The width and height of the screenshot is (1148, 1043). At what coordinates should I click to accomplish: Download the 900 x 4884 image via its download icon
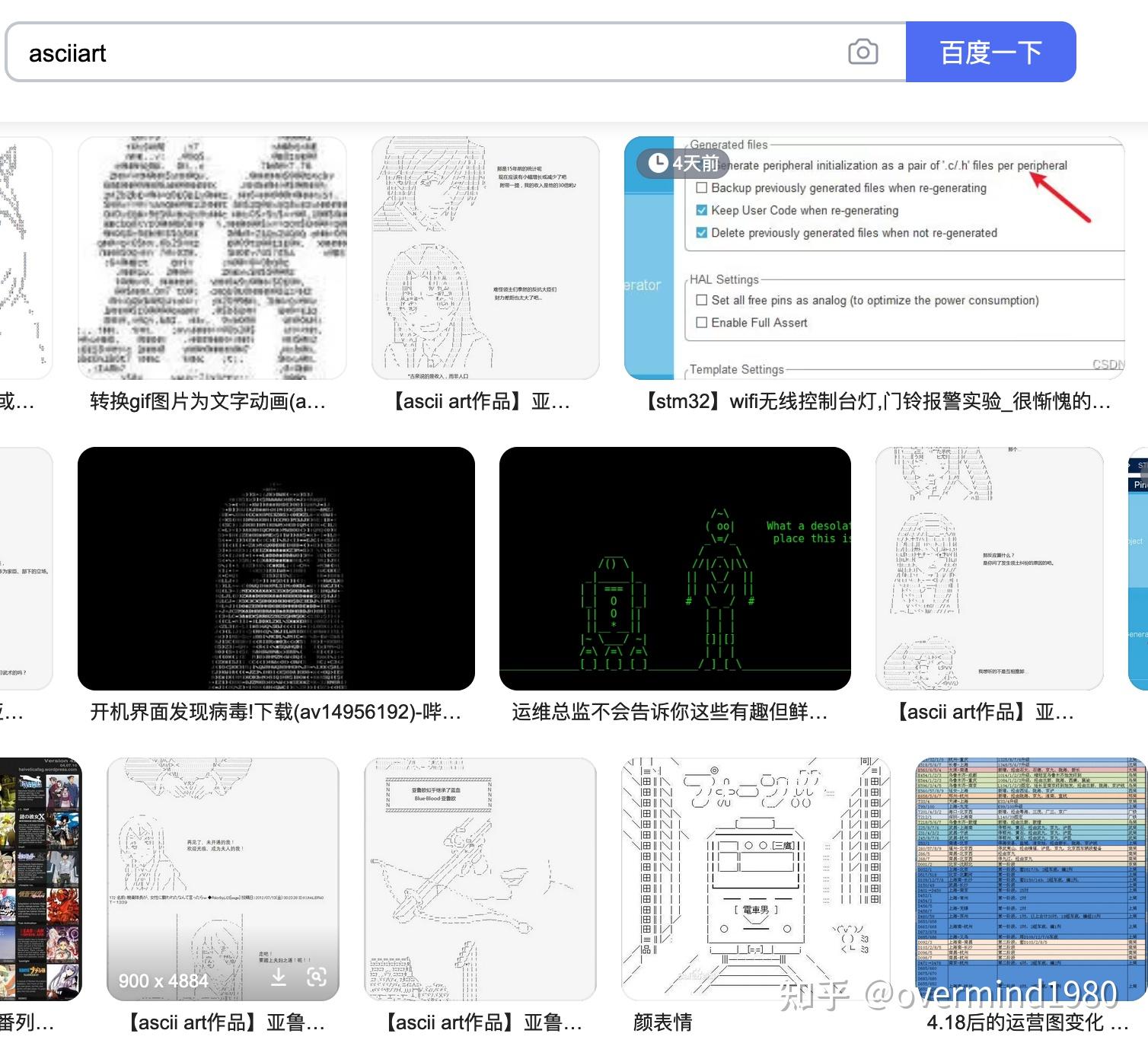click(x=279, y=977)
